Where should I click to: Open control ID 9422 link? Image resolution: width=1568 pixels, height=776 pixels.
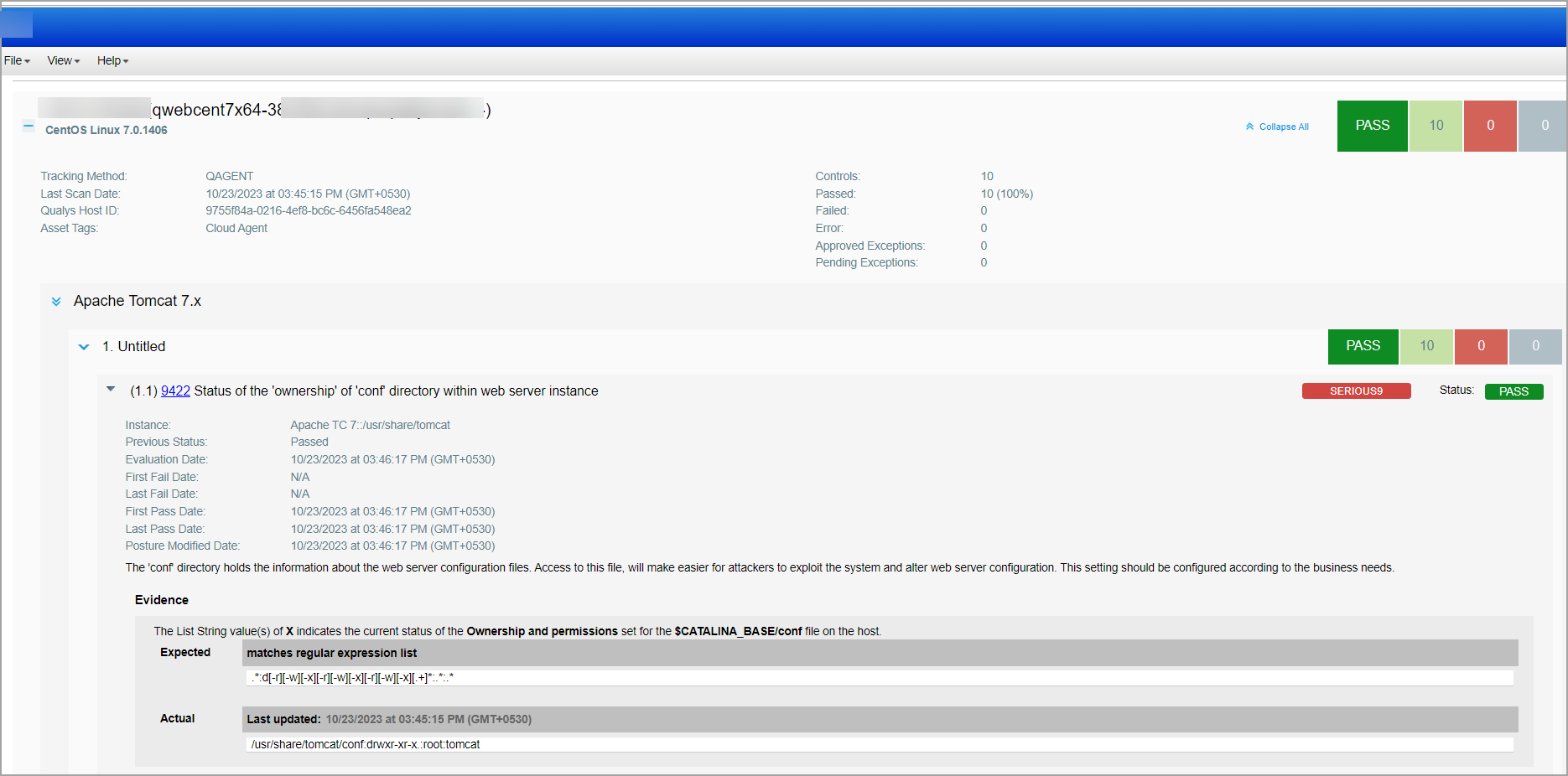click(175, 391)
